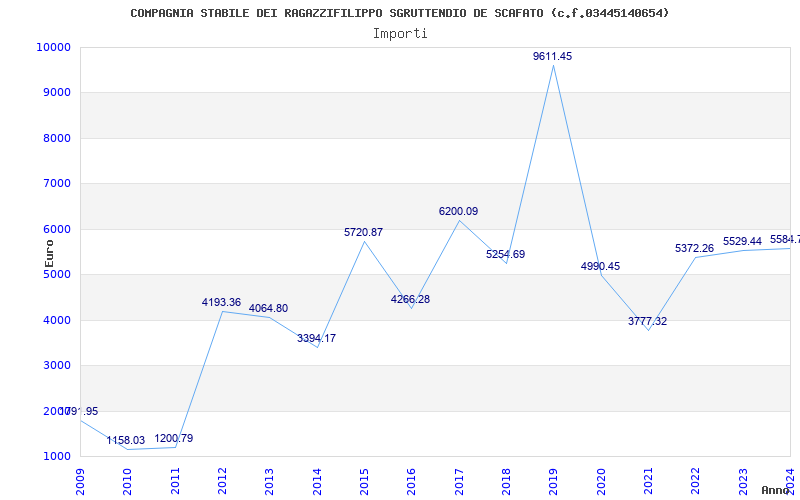Click the 2022 x-axis year label
Screen dimensions: 800x500
[696, 482]
